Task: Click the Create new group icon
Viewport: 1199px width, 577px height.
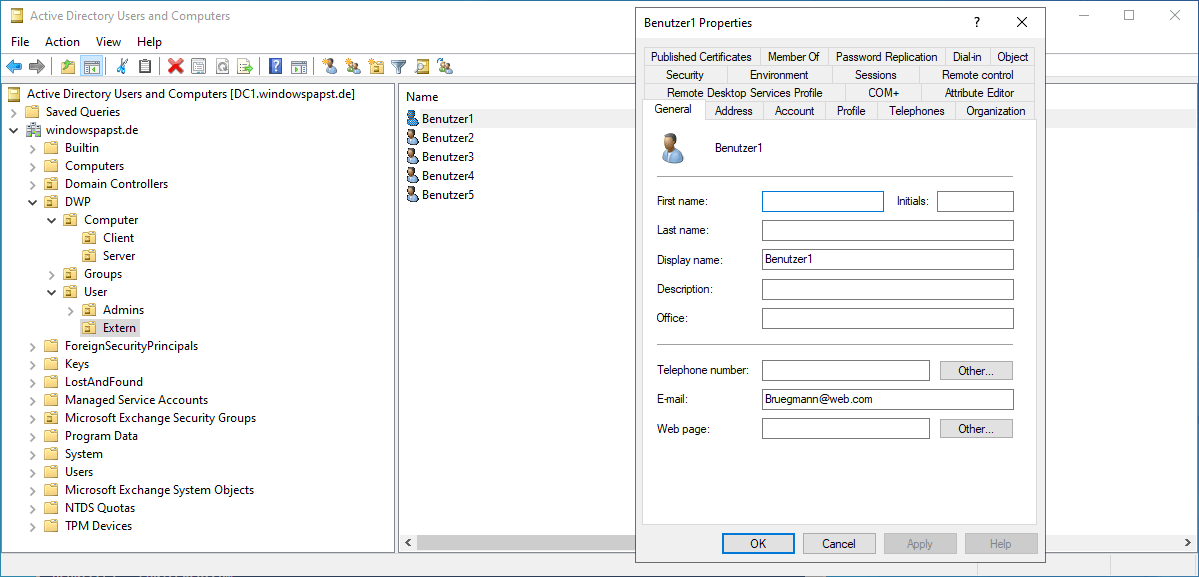Action: pyautogui.click(x=353, y=67)
